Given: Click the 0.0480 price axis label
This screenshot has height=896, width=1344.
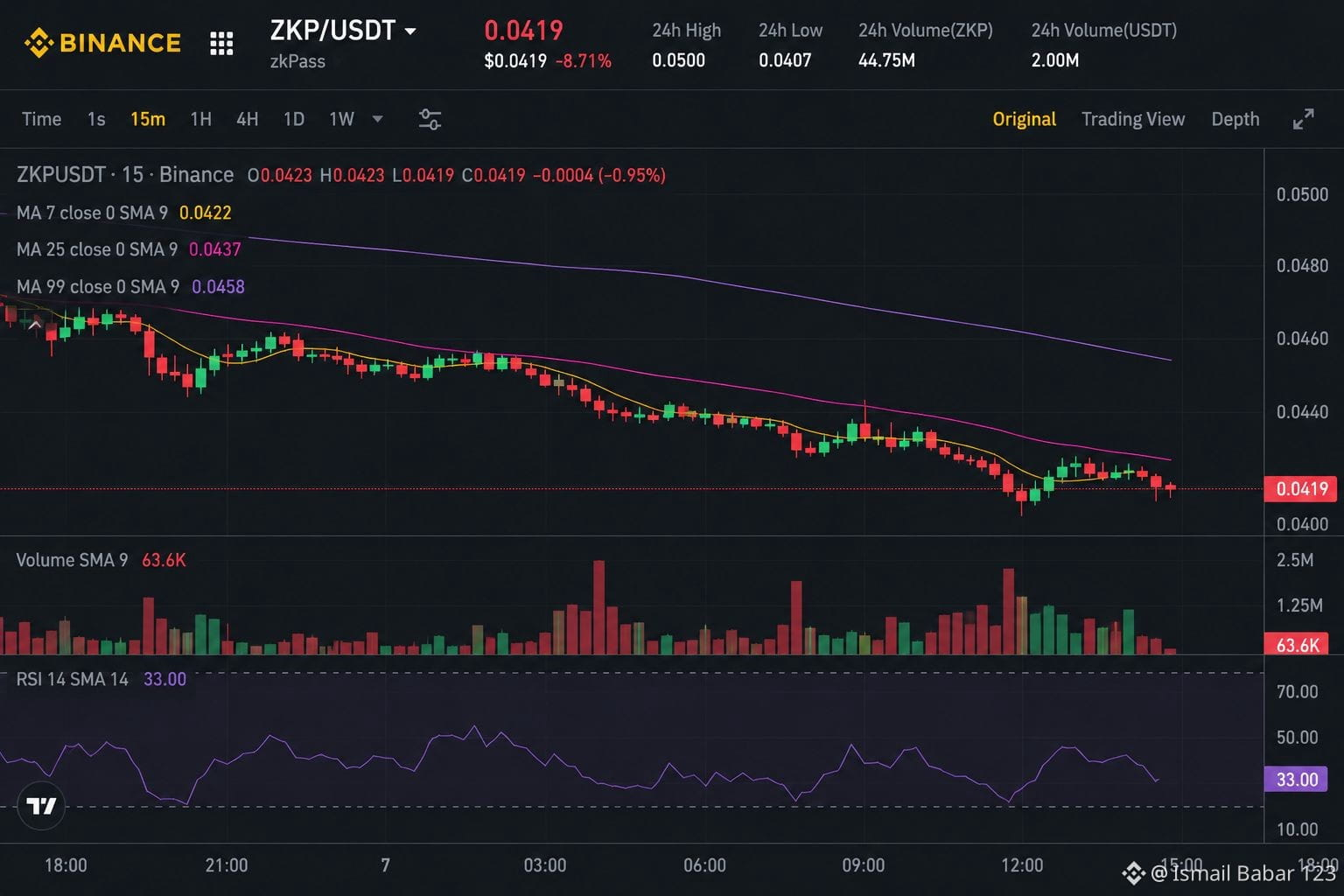Looking at the screenshot, I should (x=1302, y=265).
